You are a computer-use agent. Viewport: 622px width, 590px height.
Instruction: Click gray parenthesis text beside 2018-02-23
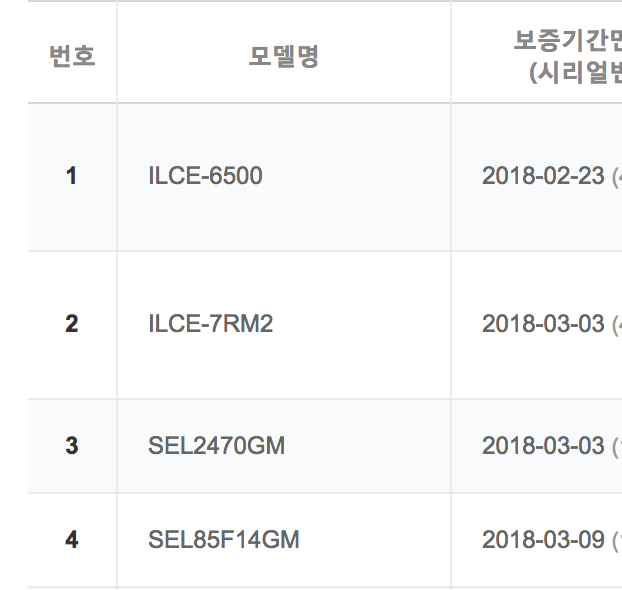coord(616,177)
